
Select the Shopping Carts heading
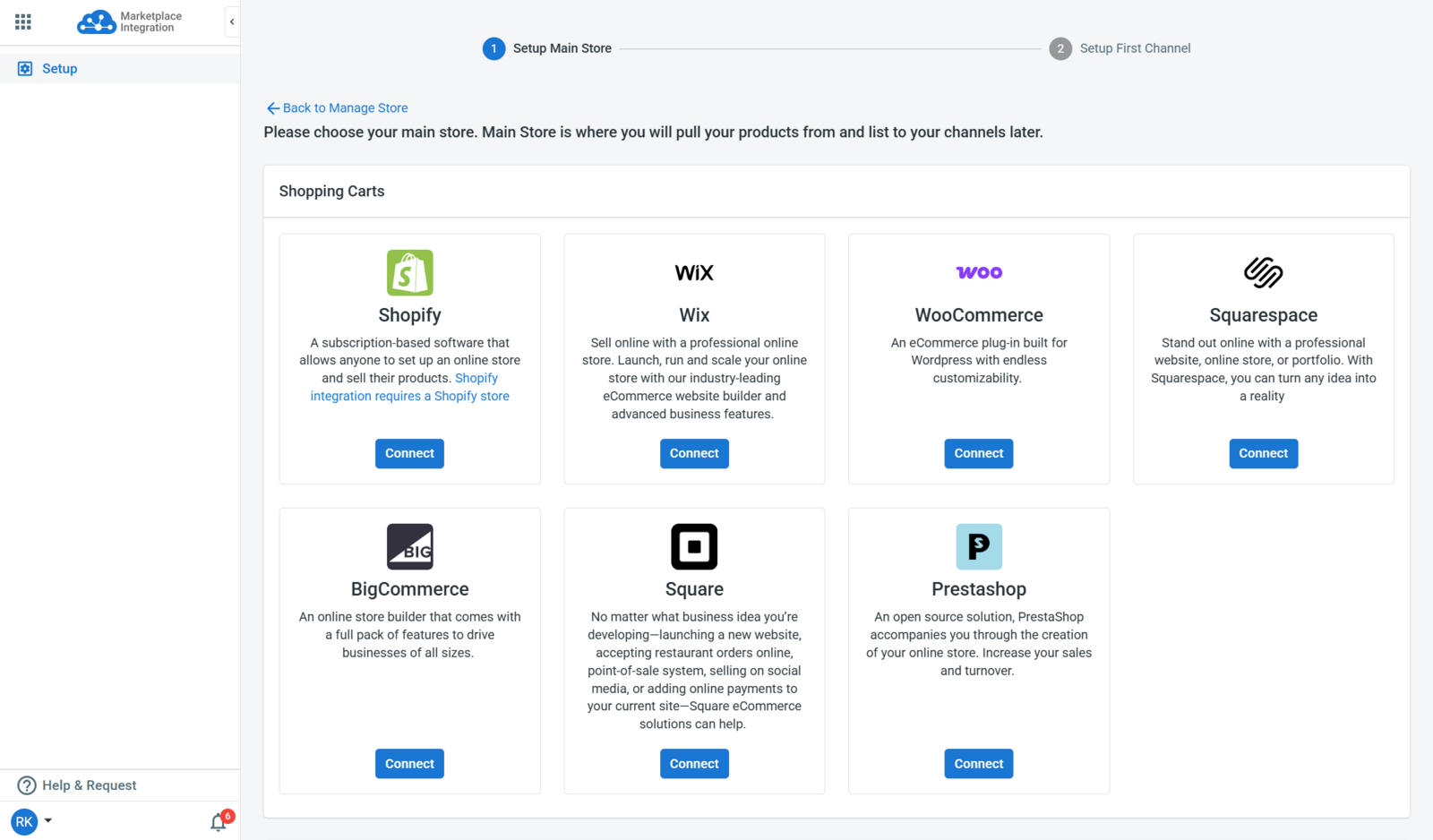tap(331, 192)
